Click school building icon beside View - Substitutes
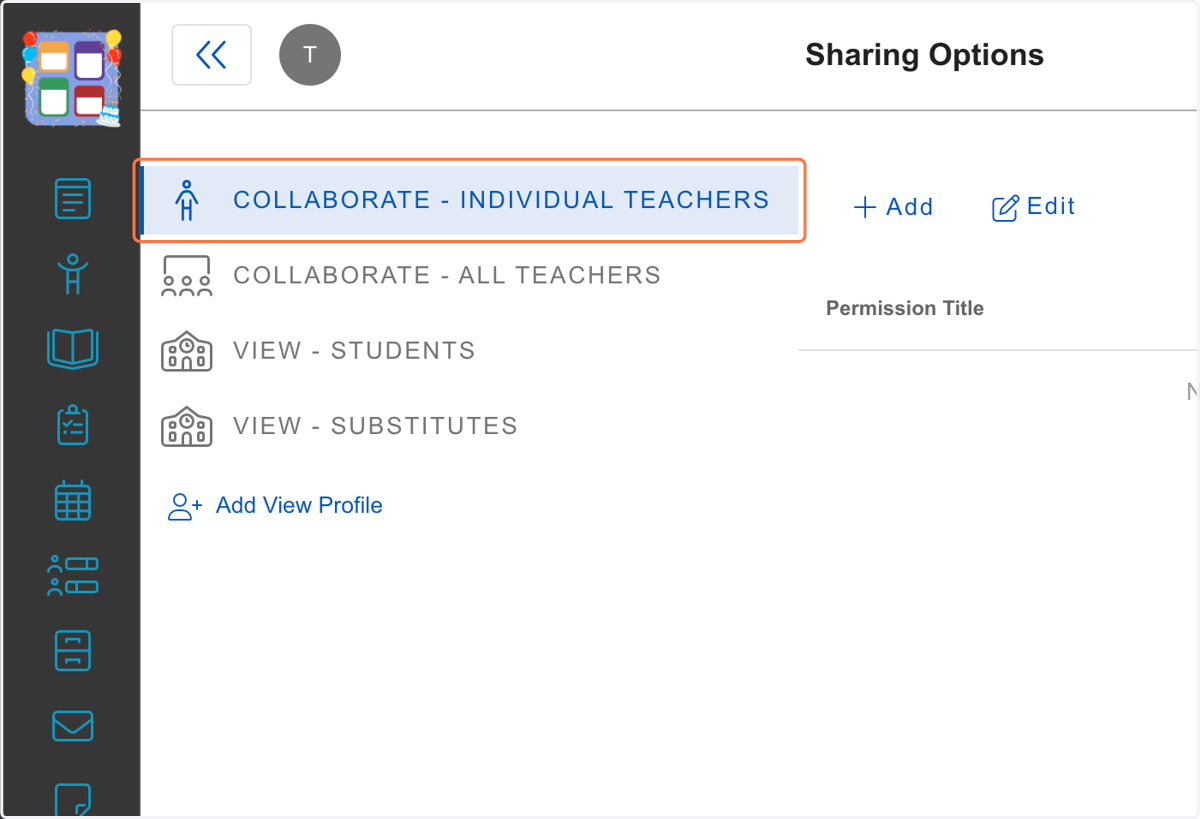 tap(186, 426)
